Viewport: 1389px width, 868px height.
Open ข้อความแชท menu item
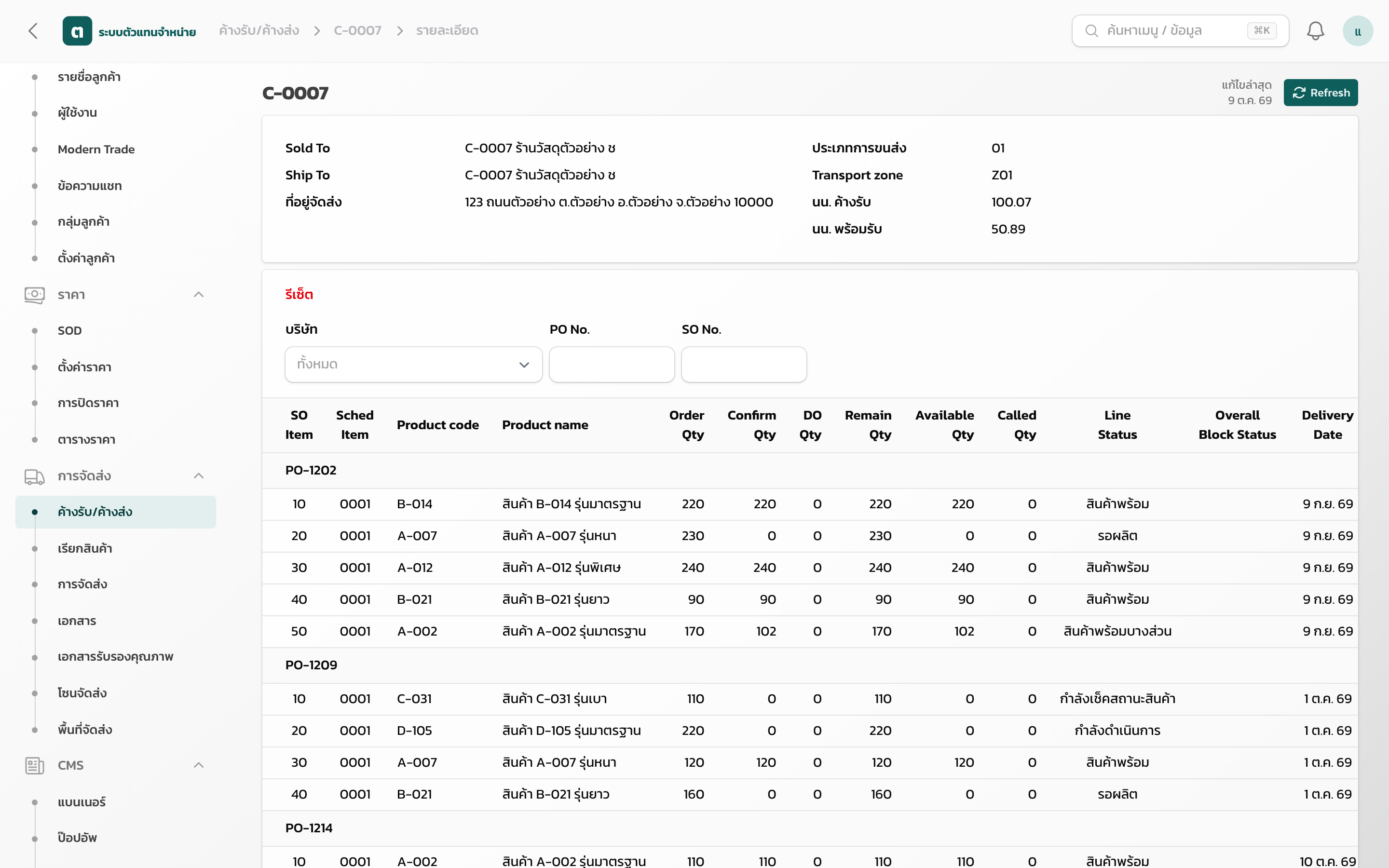pos(90,186)
